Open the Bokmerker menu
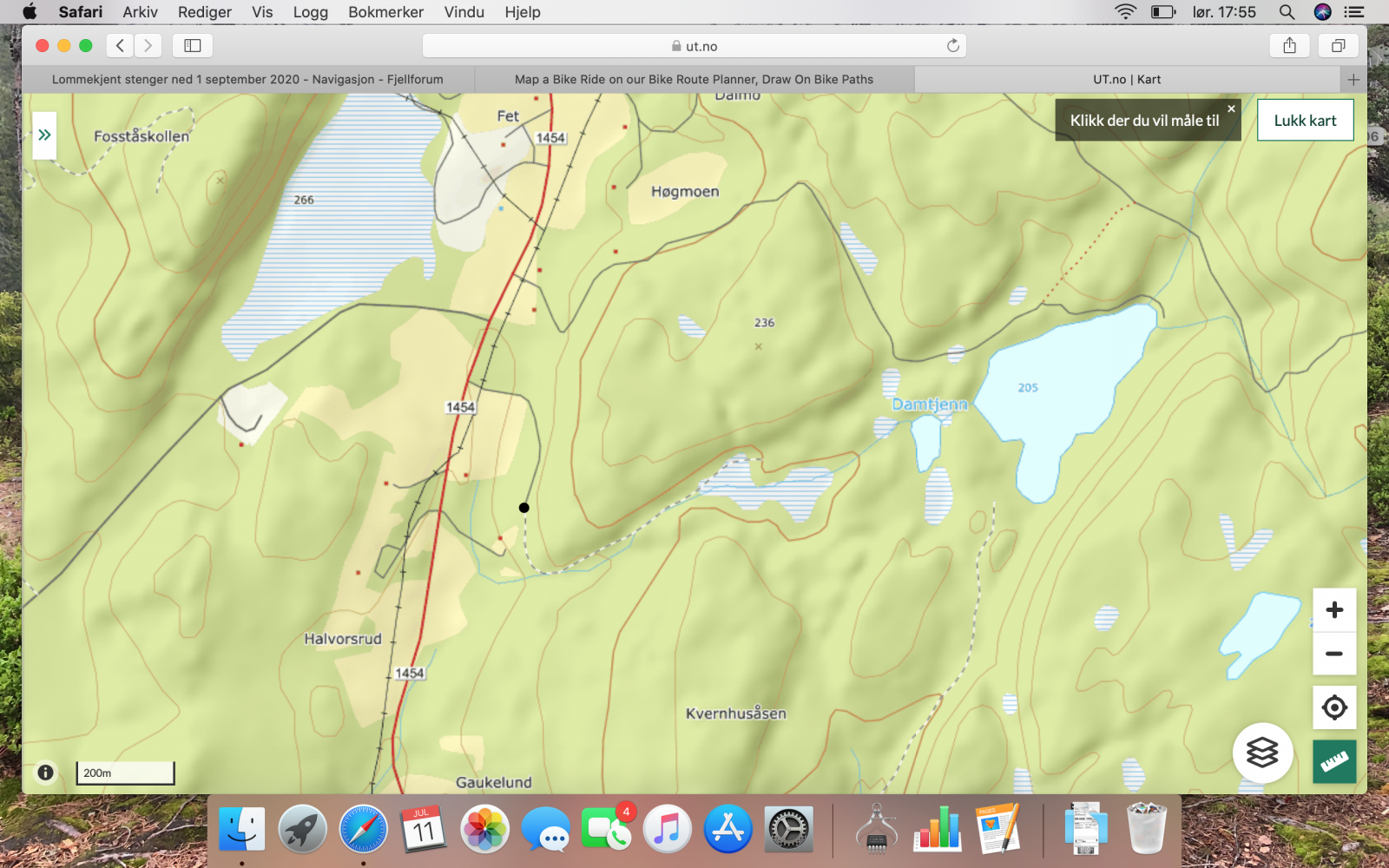This screenshot has height=868, width=1389. tap(385, 12)
